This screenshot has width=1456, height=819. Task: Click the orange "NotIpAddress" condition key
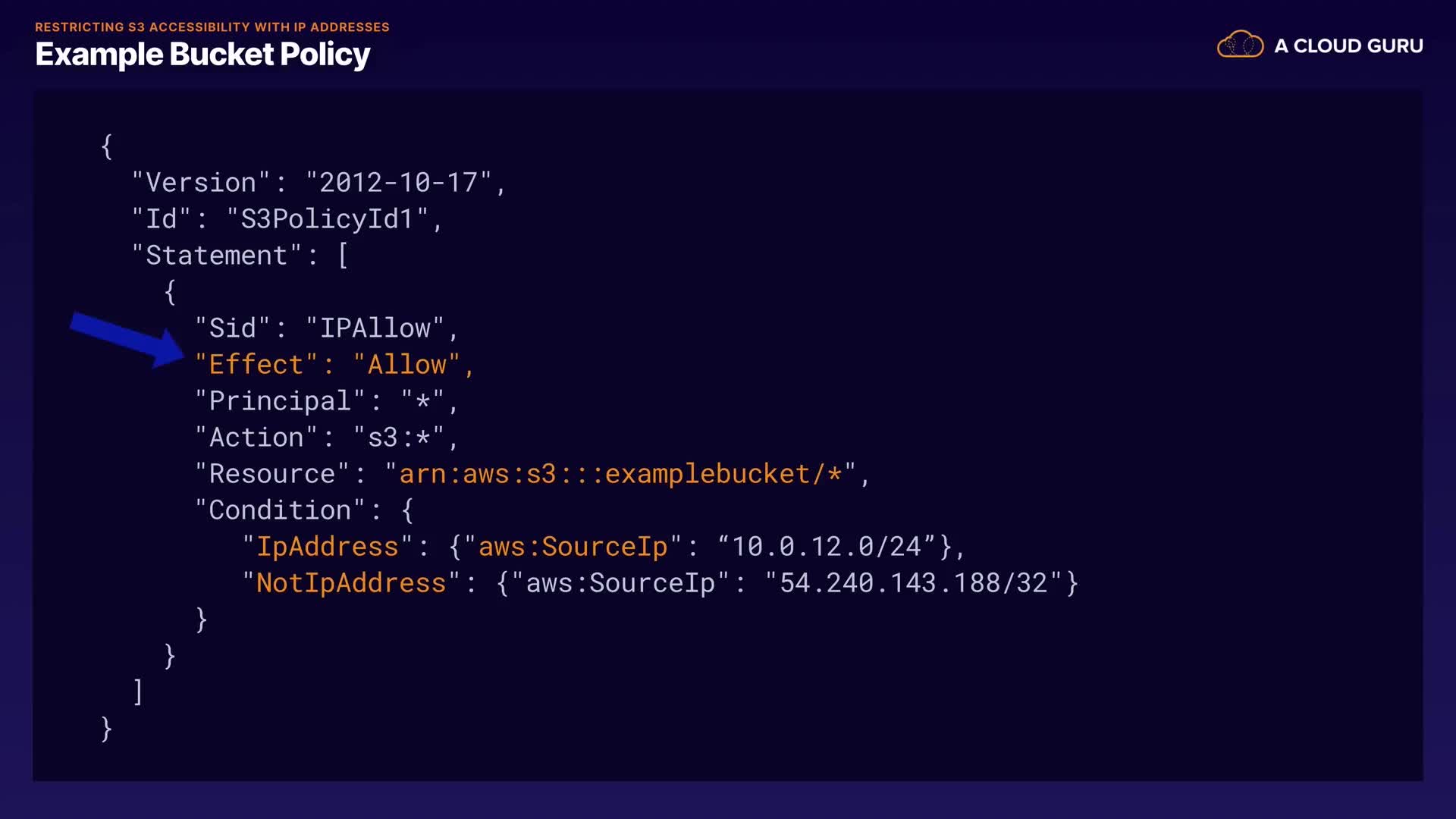[351, 583]
